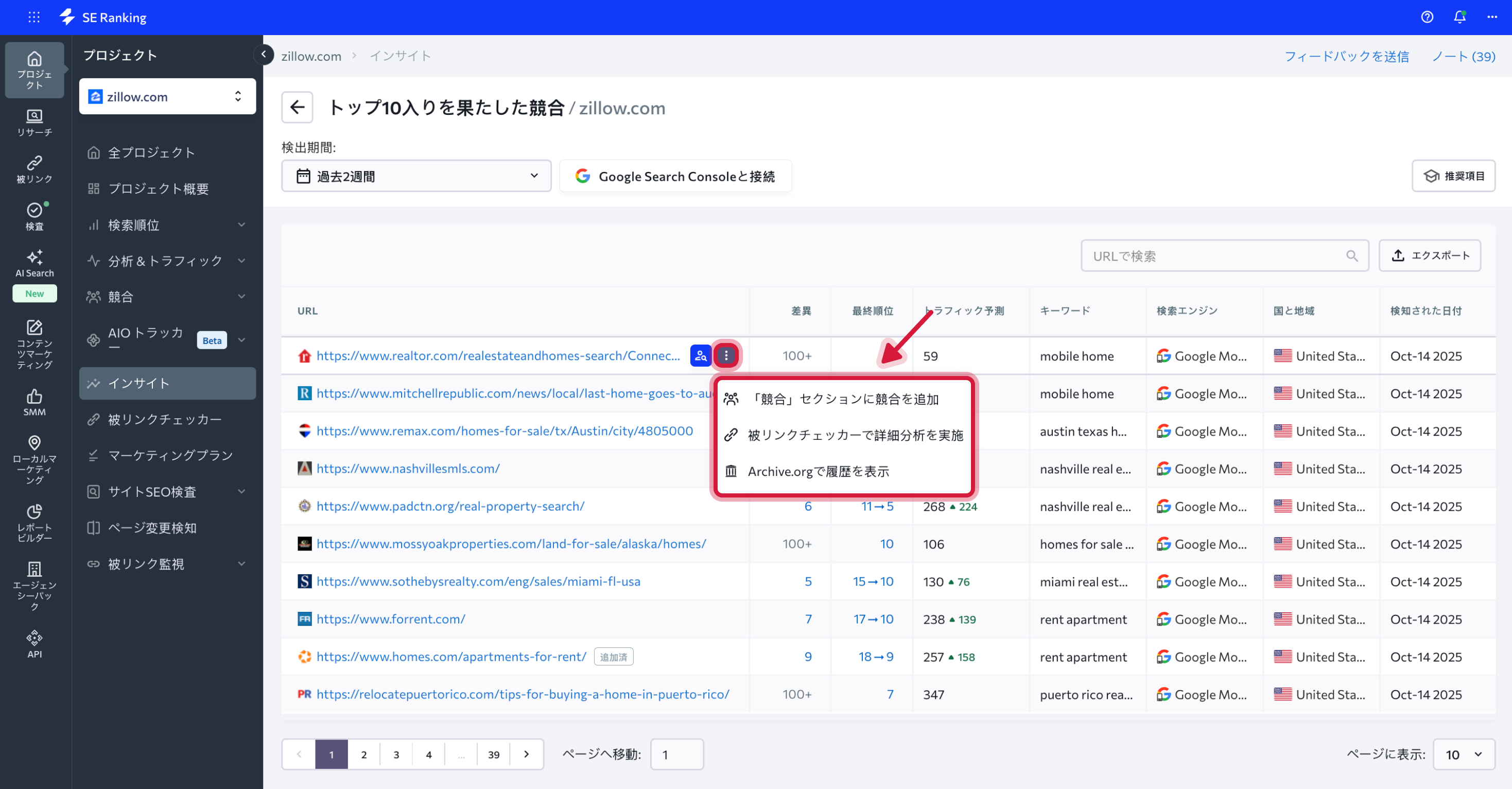The height and width of the screenshot is (789, 1512).
Task: Click the blue add competitor icon
Action: tap(700, 355)
